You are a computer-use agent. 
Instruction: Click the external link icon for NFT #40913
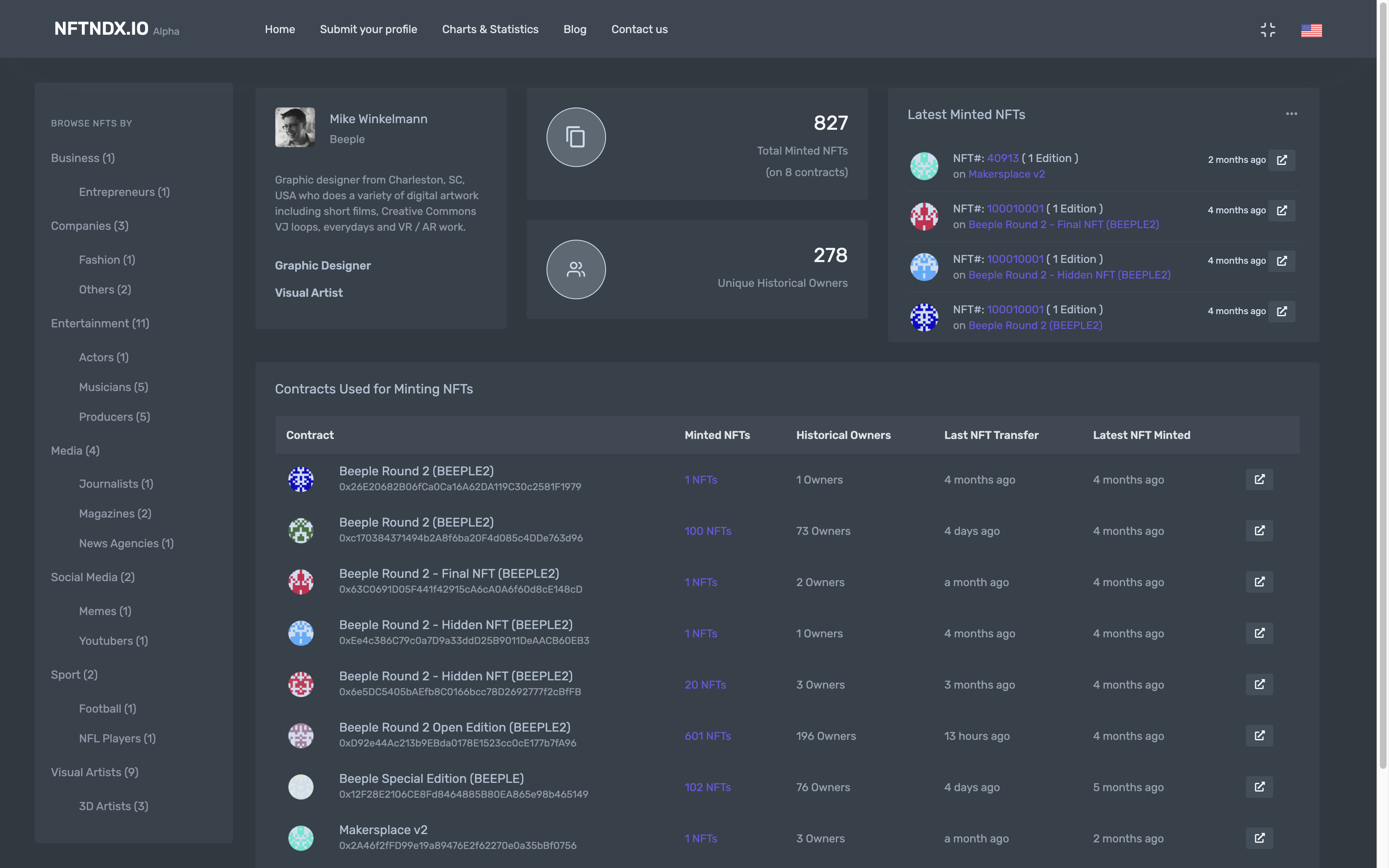pos(1282,160)
